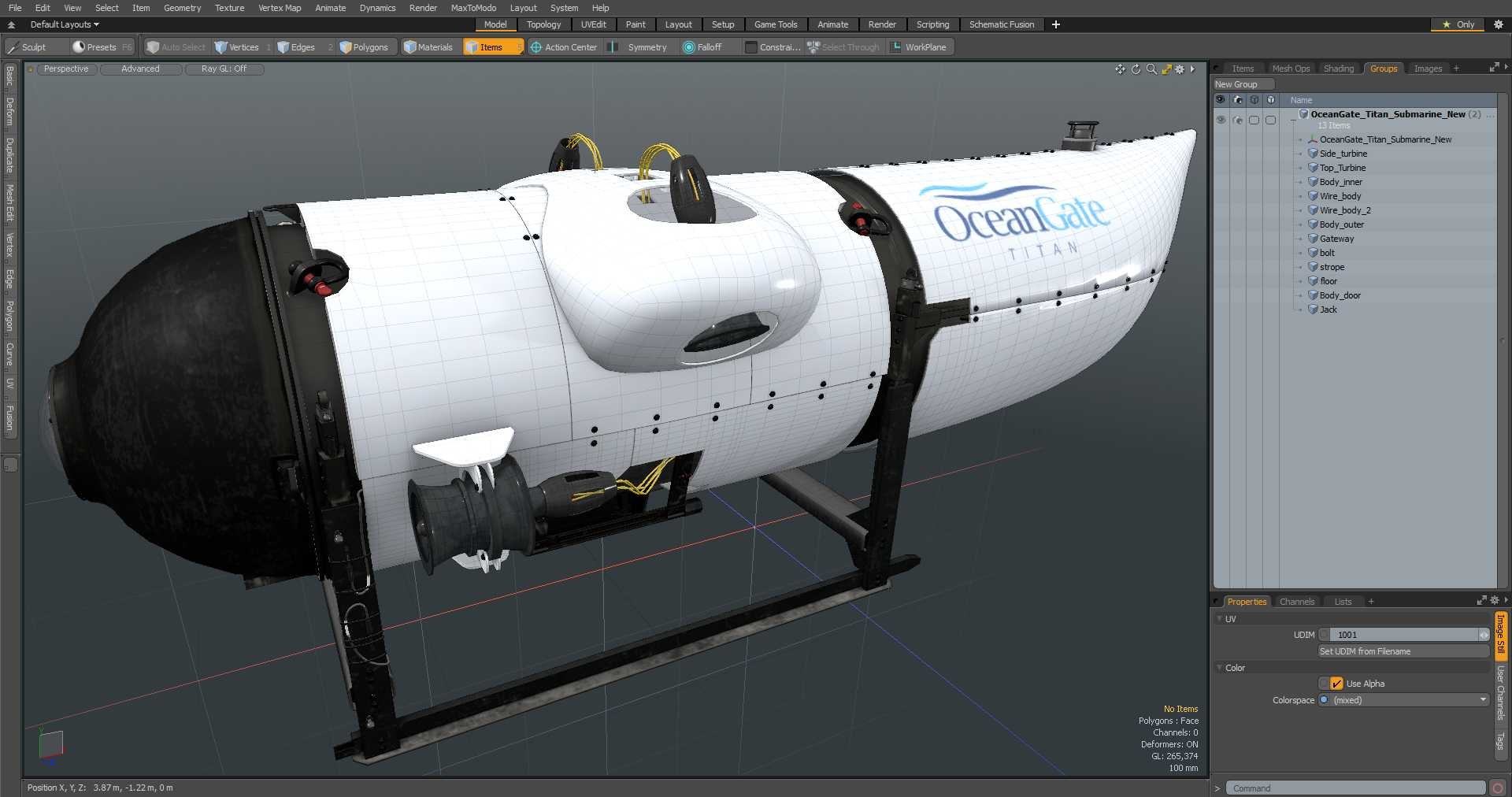Image resolution: width=1512 pixels, height=797 pixels.
Task: Open the Colorspace dropdown
Action: [x=1404, y=700]
